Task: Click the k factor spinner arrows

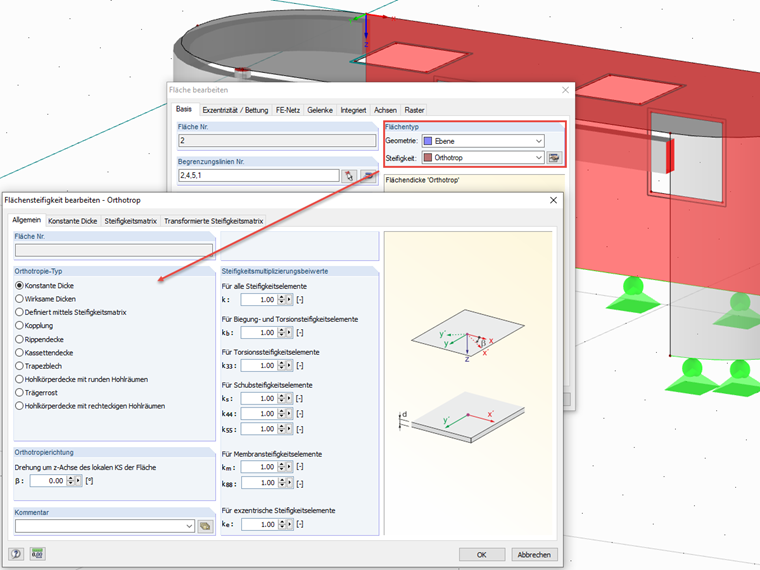Action: (281, 300)
